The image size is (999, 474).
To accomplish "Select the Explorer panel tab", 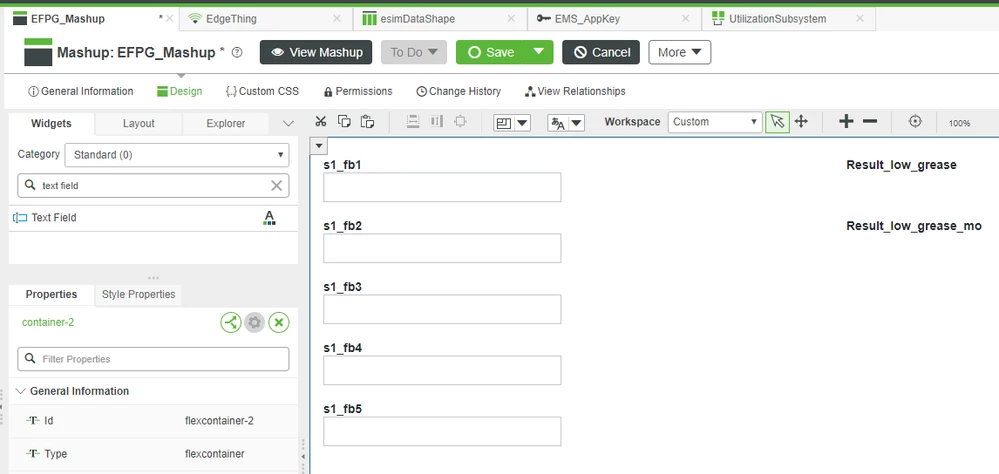I will point(226,124).
